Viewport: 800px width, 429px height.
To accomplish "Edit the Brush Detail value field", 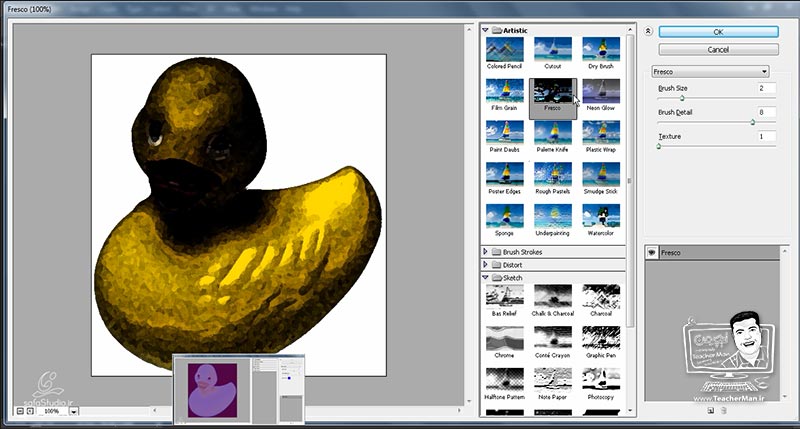I will coord(767,112).
